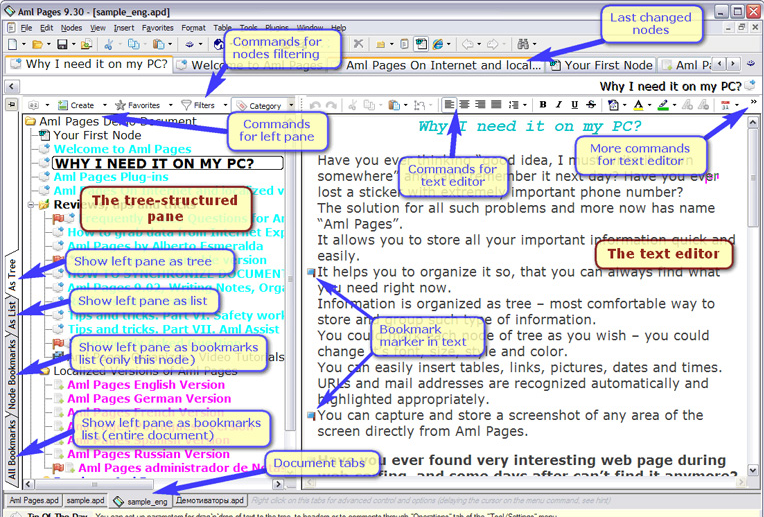The height and width of the screenshot is (517, 764).
Task: Toggle italic text formatting
Action: tap(558, 105)
